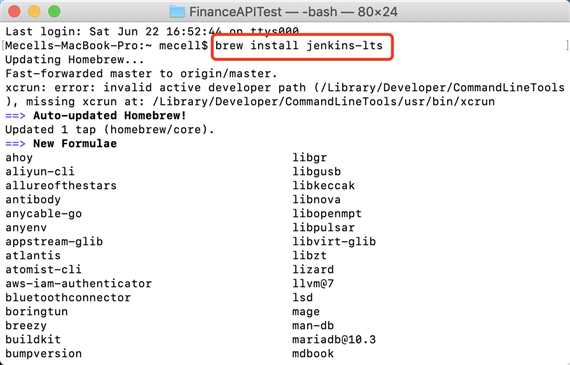
Task: Click the formula name 'libzt'
Action: coord(309,256)
